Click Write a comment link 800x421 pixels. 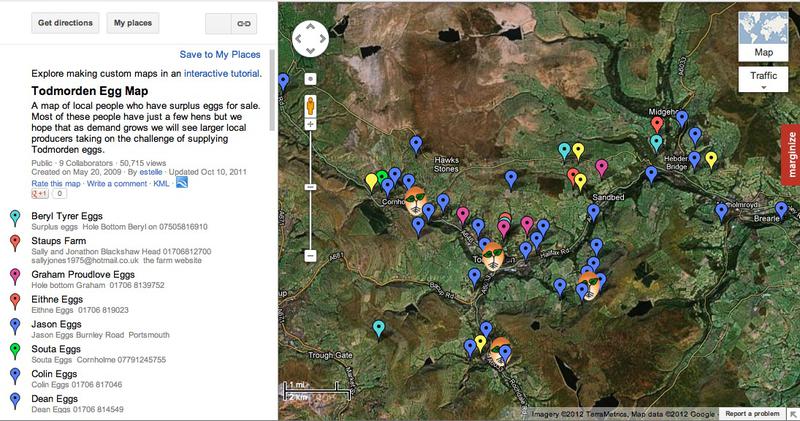pos(117,183)
